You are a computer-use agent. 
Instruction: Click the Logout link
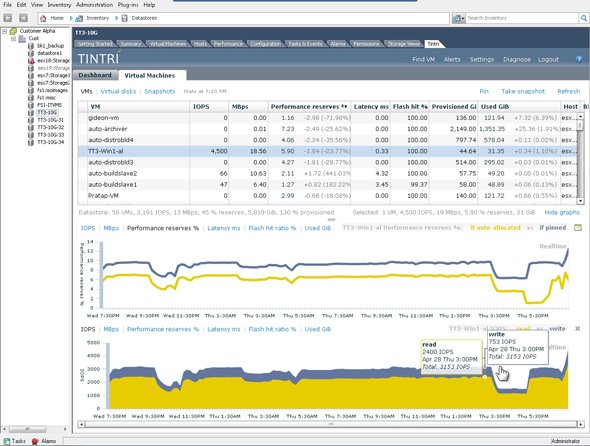pyautogui.click(x=548, y=59)
